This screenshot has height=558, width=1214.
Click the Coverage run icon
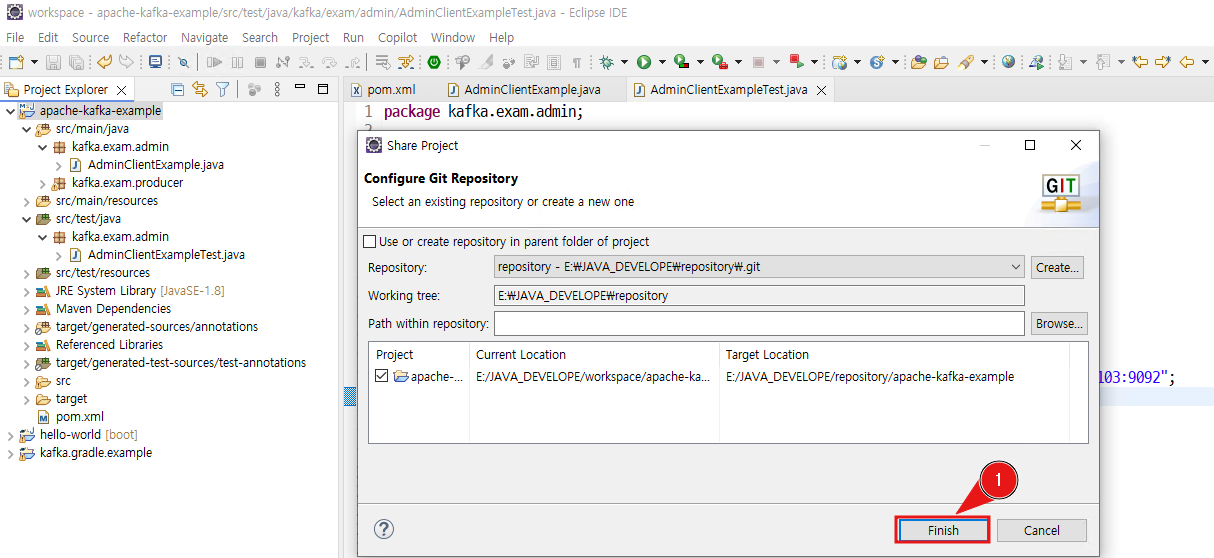pos(682,62)
